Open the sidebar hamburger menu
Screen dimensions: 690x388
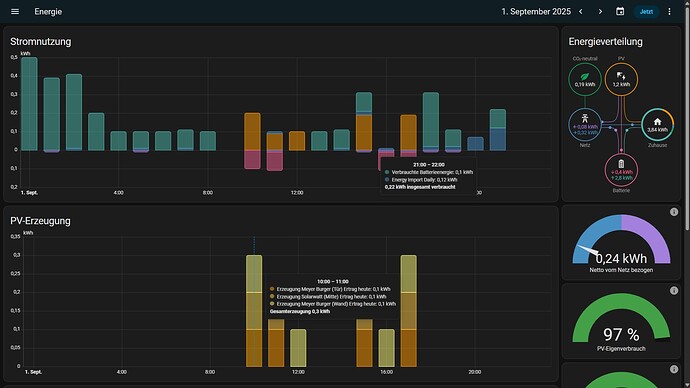tap(15, 11)
